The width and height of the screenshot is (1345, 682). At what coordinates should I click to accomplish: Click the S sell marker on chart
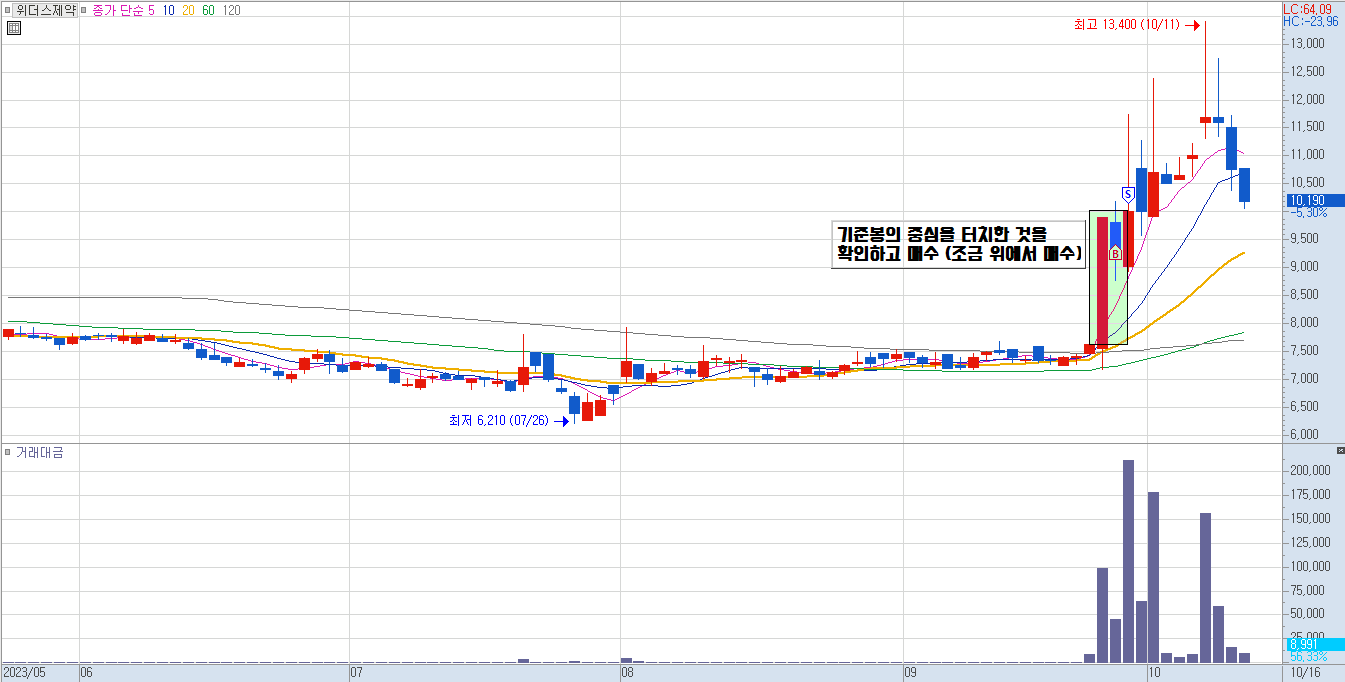tap(1127, 194)
